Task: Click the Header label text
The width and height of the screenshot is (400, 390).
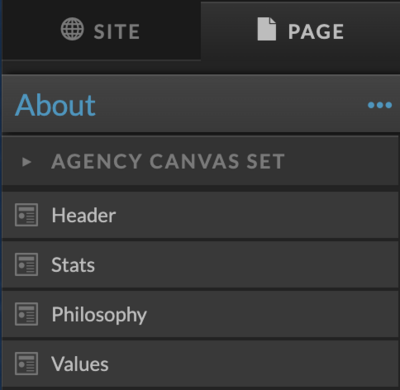Action: pos(84,215)
